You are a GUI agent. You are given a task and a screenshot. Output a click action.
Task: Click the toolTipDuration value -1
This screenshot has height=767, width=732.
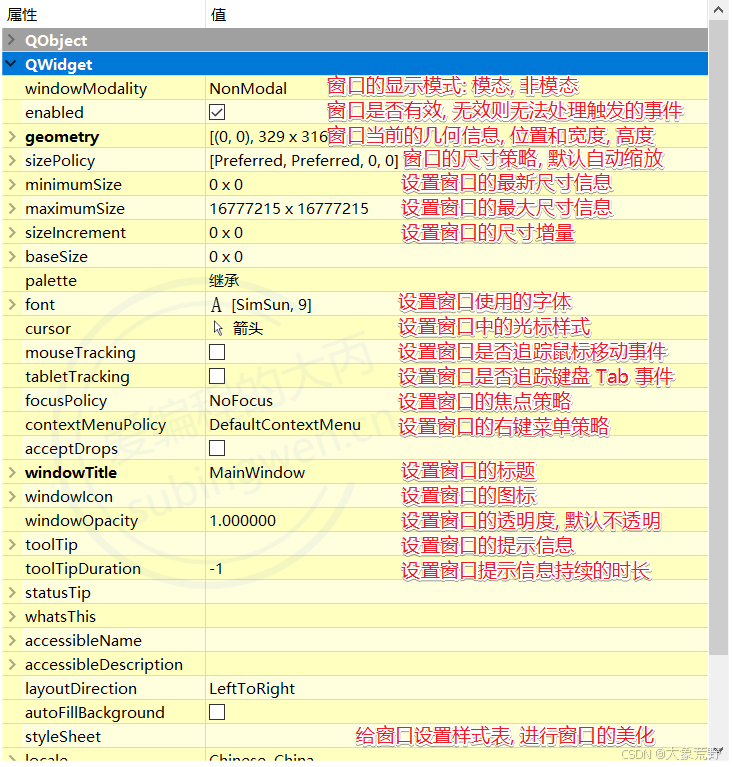216,568
